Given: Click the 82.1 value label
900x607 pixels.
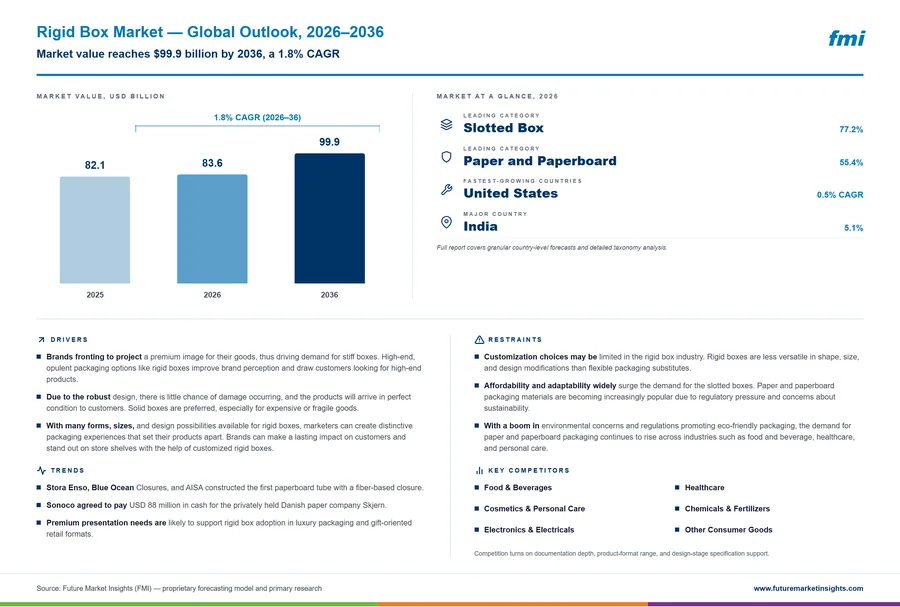Looking at the screenshot, I should [95, 165].
